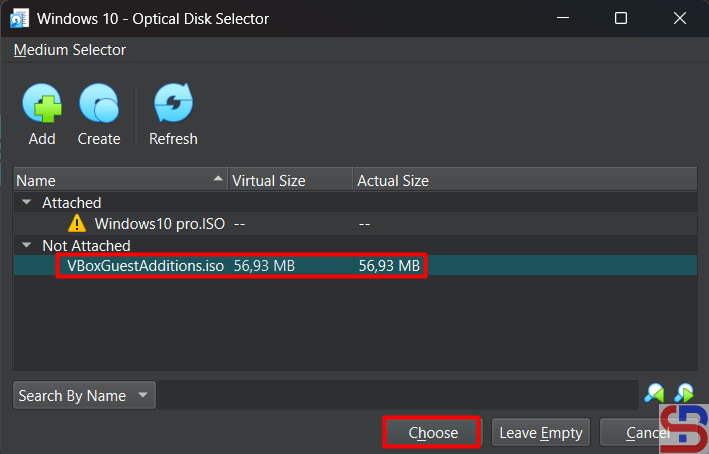Click the Leave Empty button
The width and height of the screenshot is (709, 454).
point(540,433)
